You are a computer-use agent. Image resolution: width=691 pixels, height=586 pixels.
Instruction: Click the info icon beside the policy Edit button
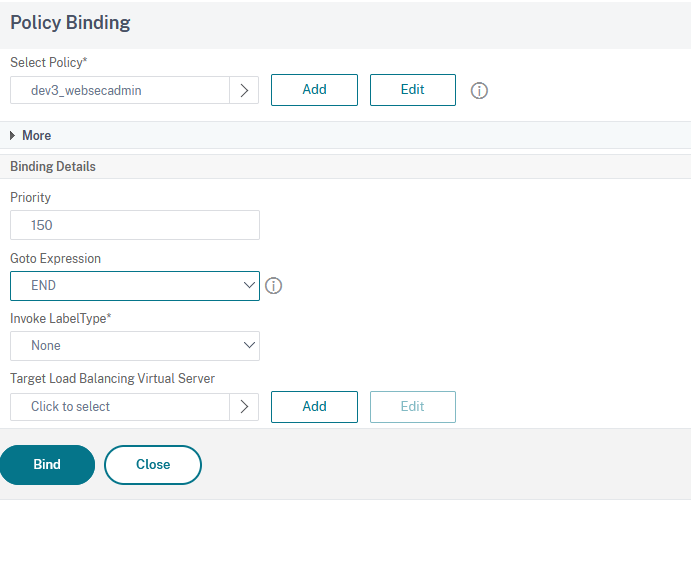pos(479,91)
